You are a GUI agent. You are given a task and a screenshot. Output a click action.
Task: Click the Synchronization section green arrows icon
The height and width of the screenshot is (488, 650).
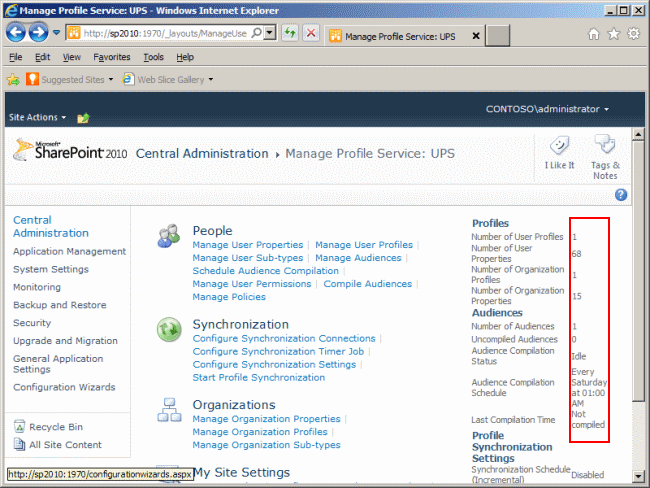click(169, 330)
